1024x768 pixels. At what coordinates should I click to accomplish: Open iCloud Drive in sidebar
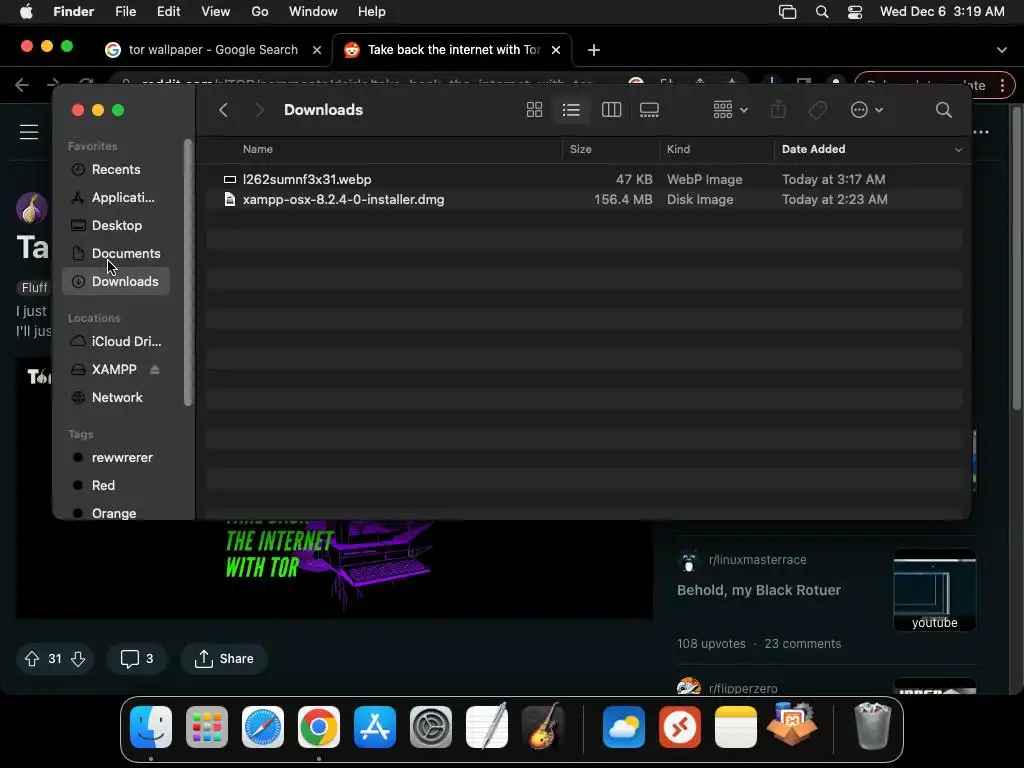(x=116, y=342)
